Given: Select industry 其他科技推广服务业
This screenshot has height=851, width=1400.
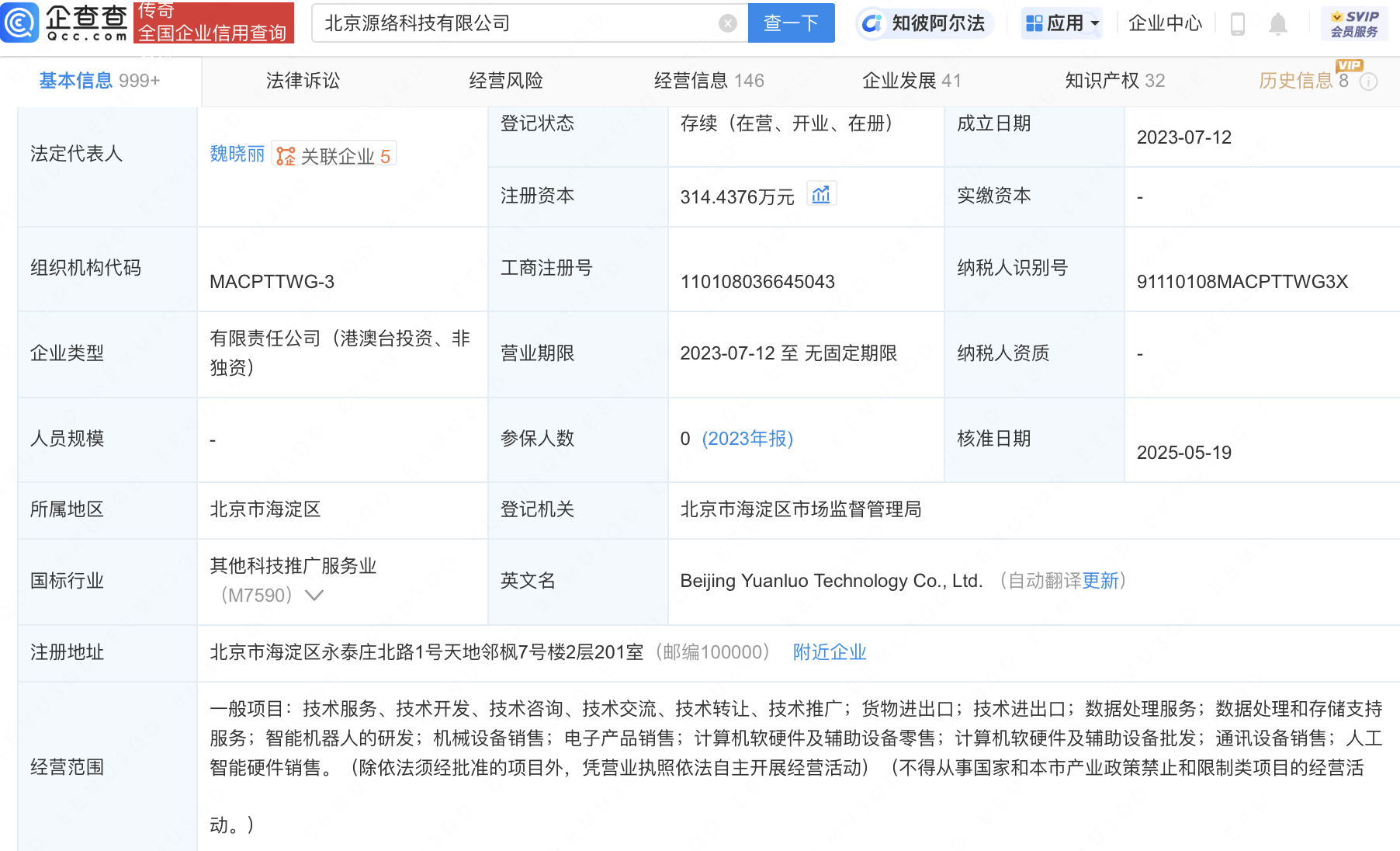Looking at the screenshot, I should 293,566.
